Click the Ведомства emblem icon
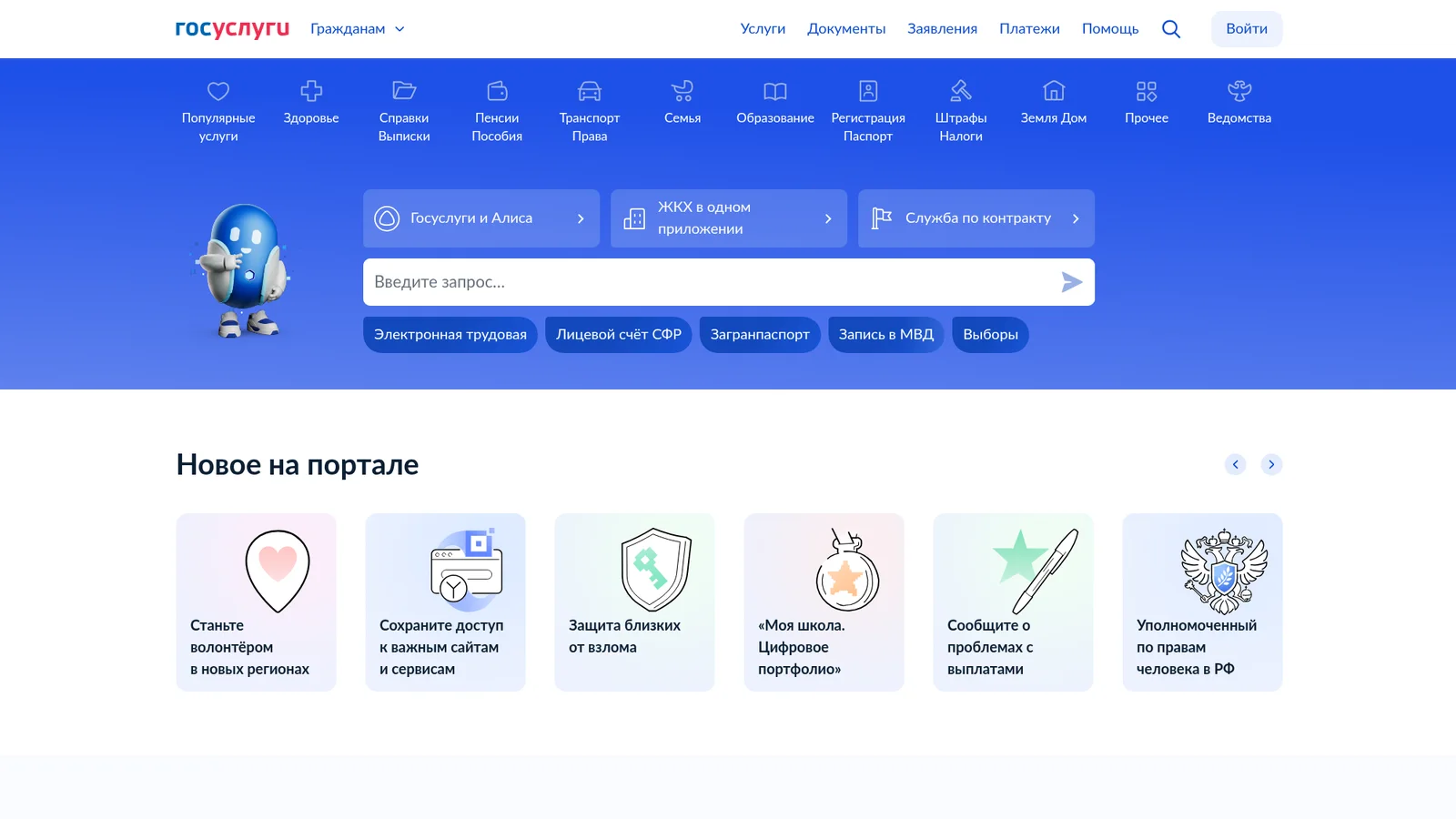Viewport: 1456px width, 819px height. [x=1239, y=91]
